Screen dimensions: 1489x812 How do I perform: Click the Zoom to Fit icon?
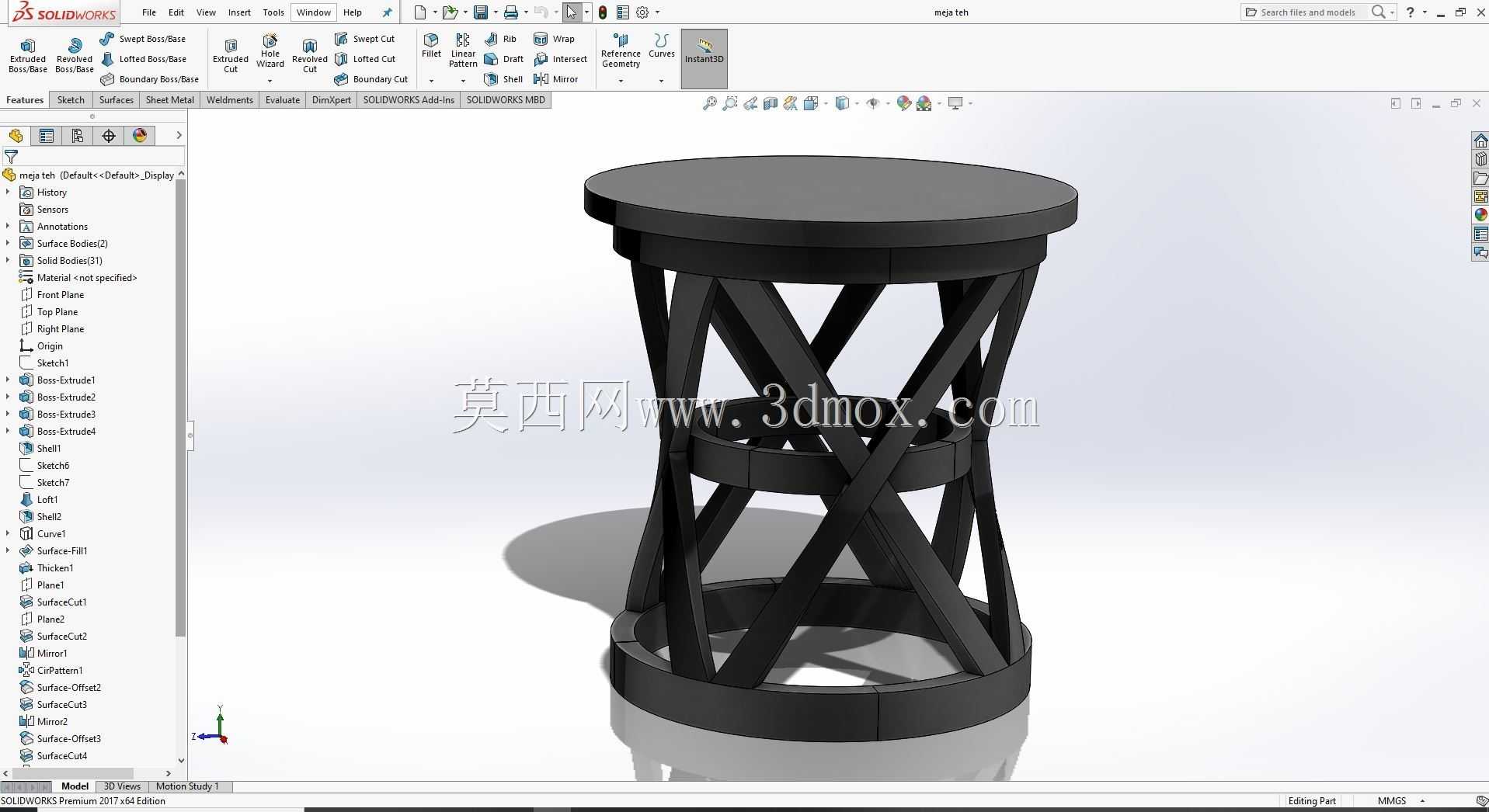point(709,103)
